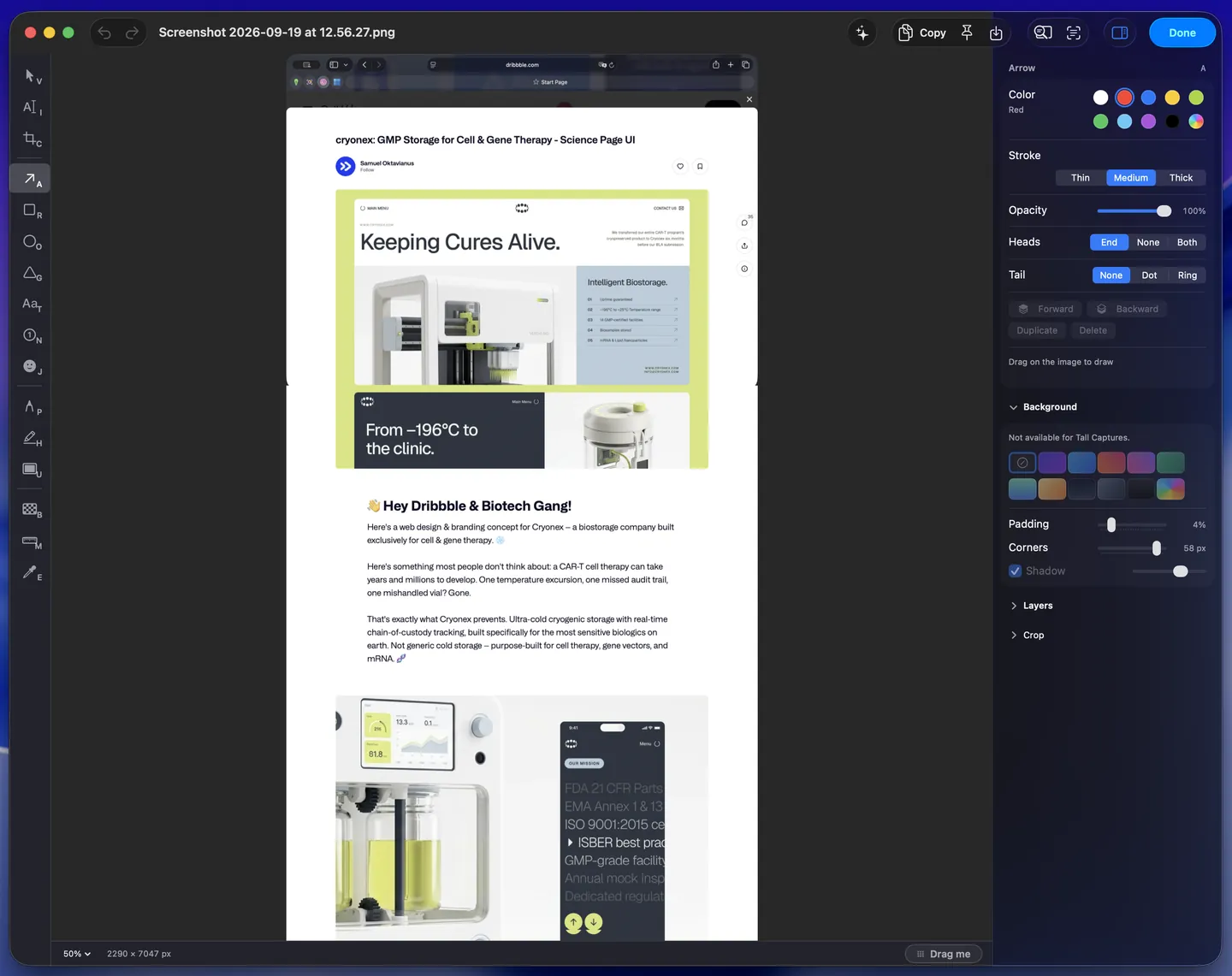Choose the Highlighter tool

pos(32,439)
